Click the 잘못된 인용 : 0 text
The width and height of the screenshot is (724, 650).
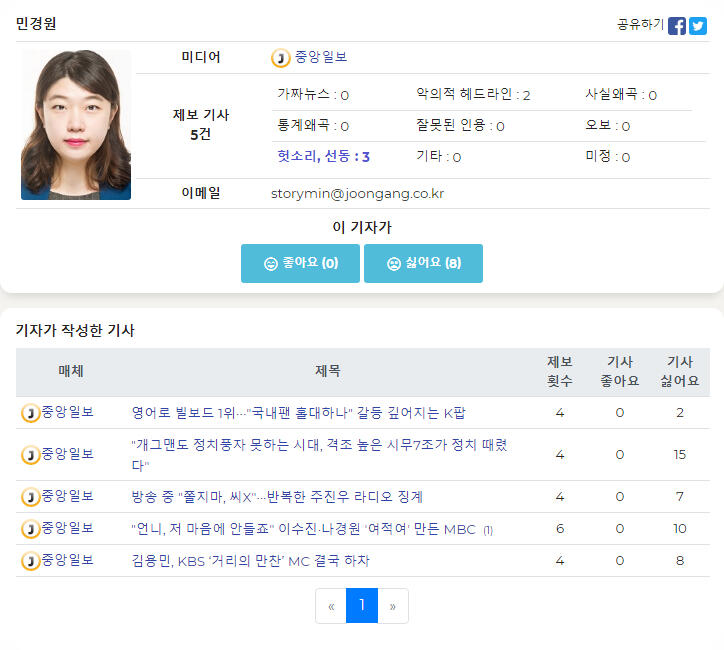(460, 125)
